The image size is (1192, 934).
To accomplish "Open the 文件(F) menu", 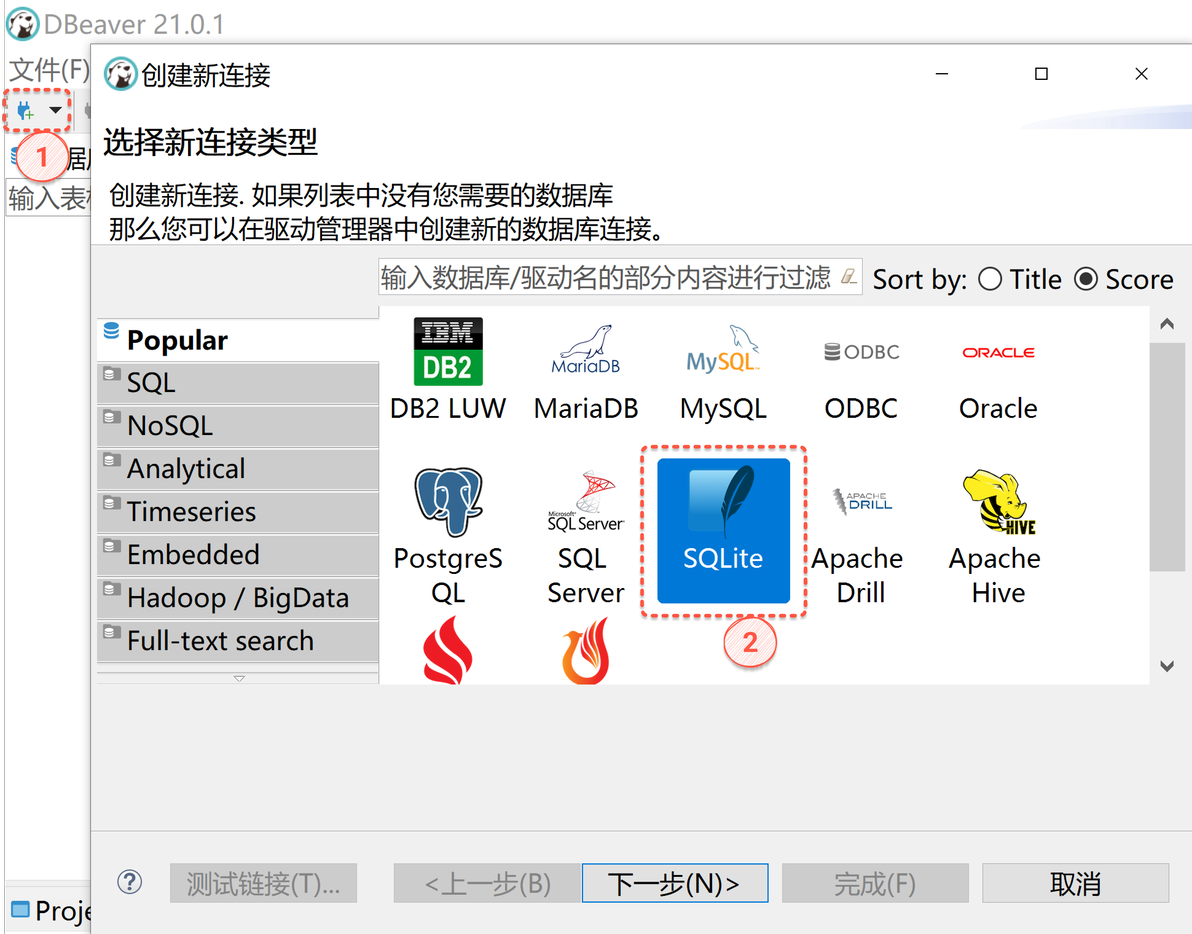I will tap(48, 69).
